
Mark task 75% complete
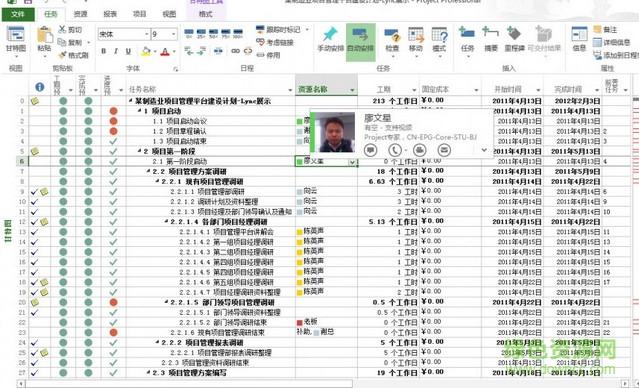pos(226,33)
